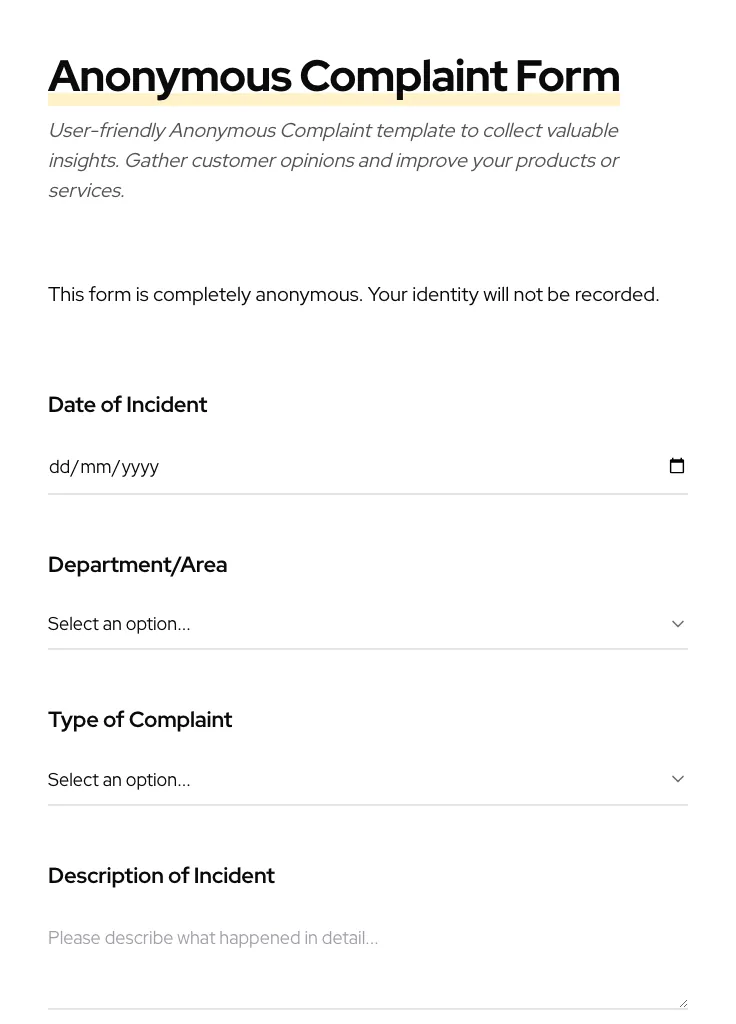This screenshot has height=1024, width=736.
Task: Click the Type of Complaint label
Action: click(x=140, y=719)
